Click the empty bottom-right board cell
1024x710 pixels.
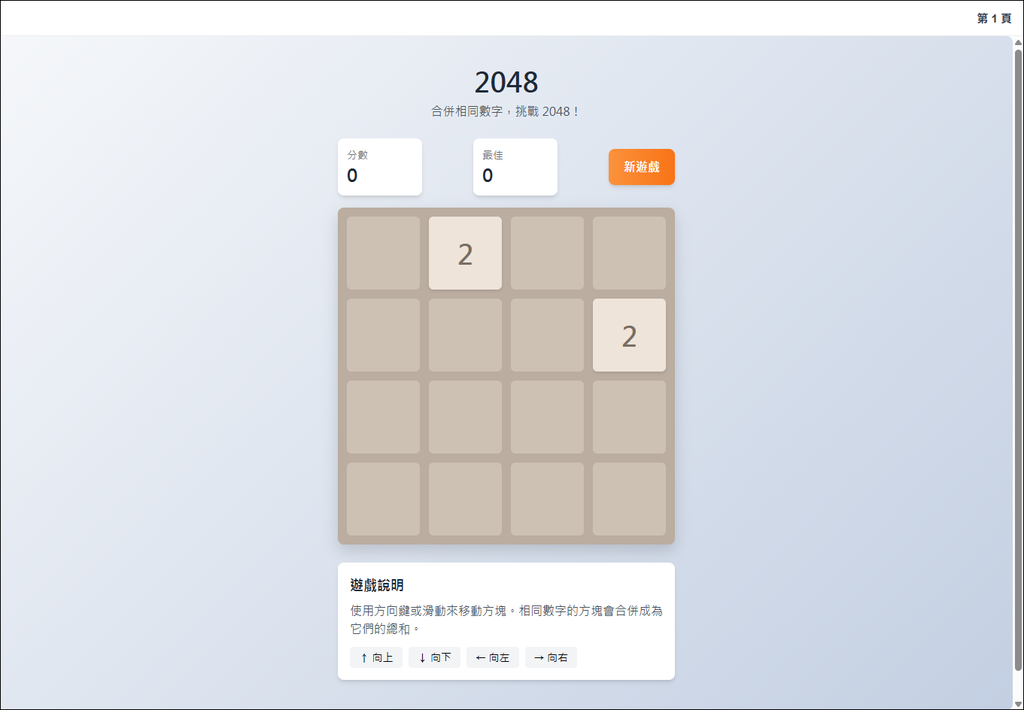point(629,499)
